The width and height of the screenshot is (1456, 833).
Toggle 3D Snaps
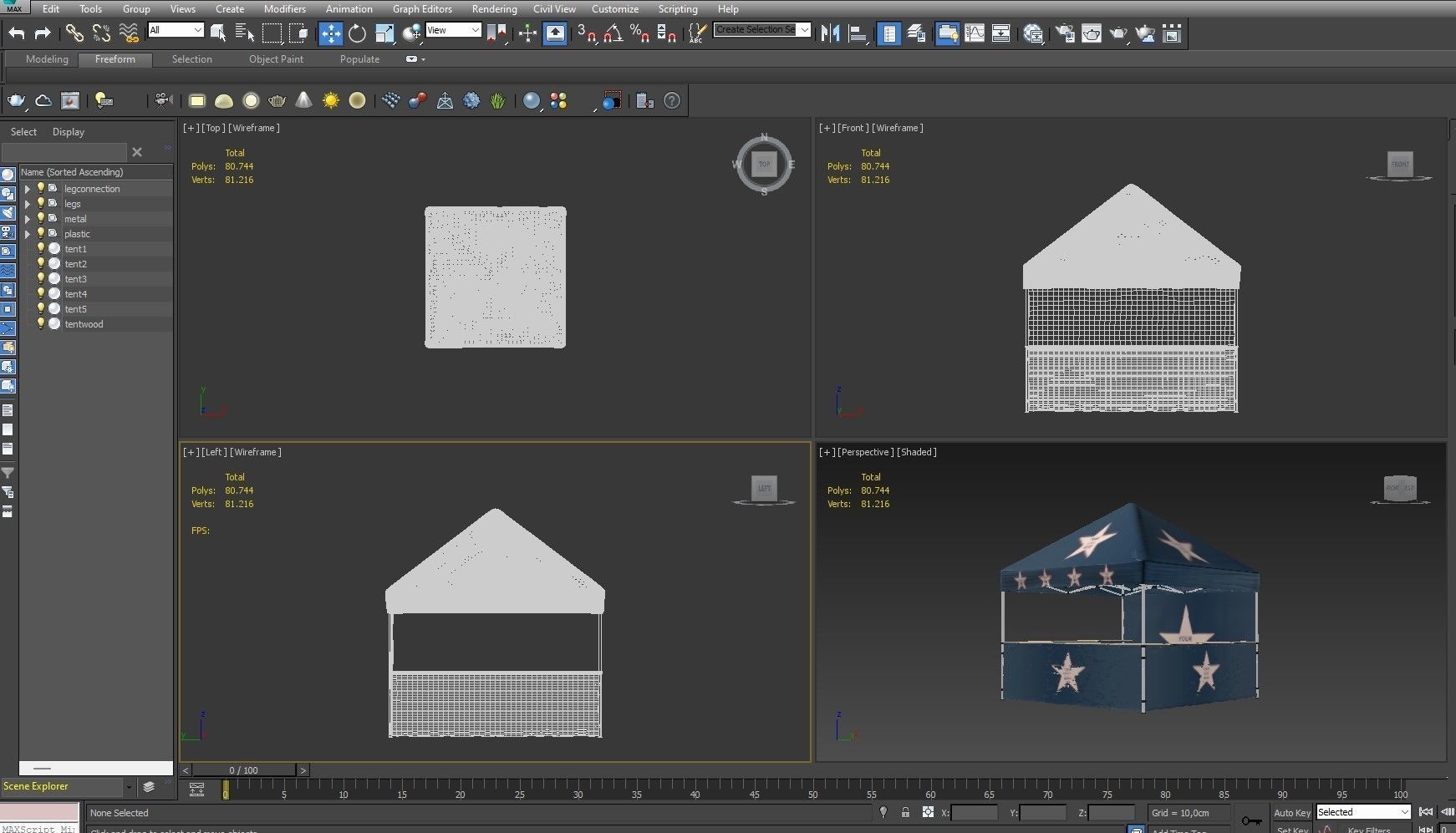[588, 33]
